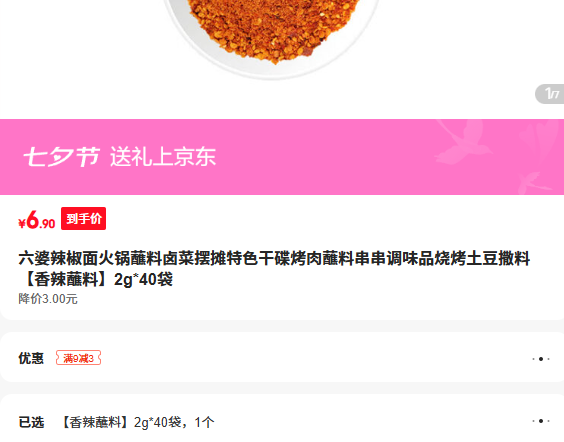Viewport: 564px width, 442px height.
Task: Tap the ¥6.90 price
Action: 36,220
